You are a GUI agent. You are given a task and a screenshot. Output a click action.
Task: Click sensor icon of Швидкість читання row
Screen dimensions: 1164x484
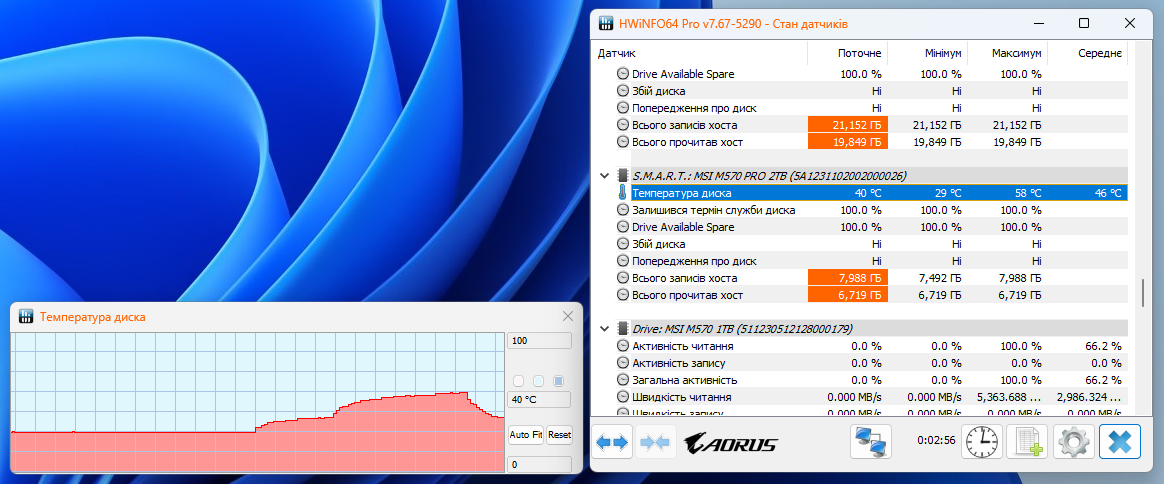(x=622, y=397)
